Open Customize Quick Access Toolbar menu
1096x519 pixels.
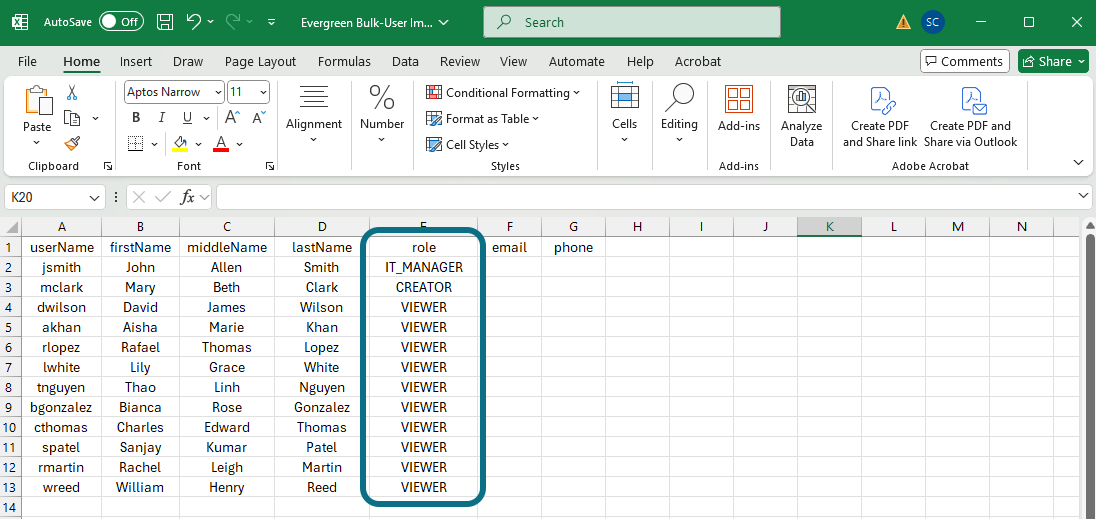click(272, 22)
